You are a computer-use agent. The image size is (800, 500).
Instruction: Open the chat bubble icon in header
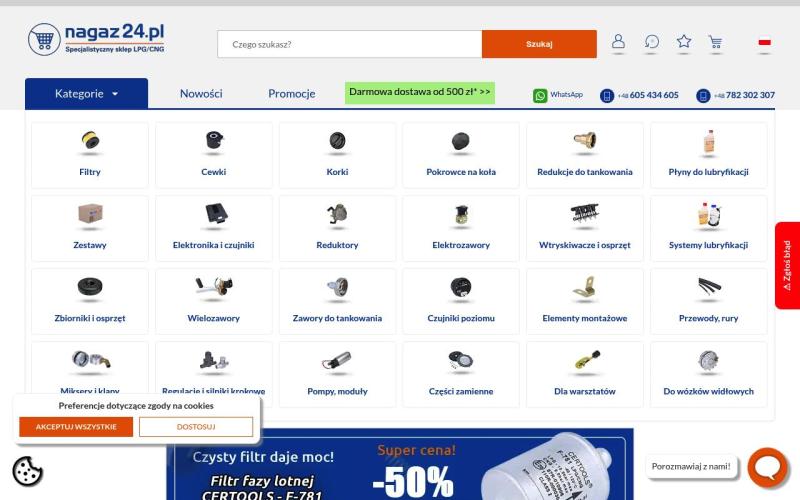click(x=652, y=41)
